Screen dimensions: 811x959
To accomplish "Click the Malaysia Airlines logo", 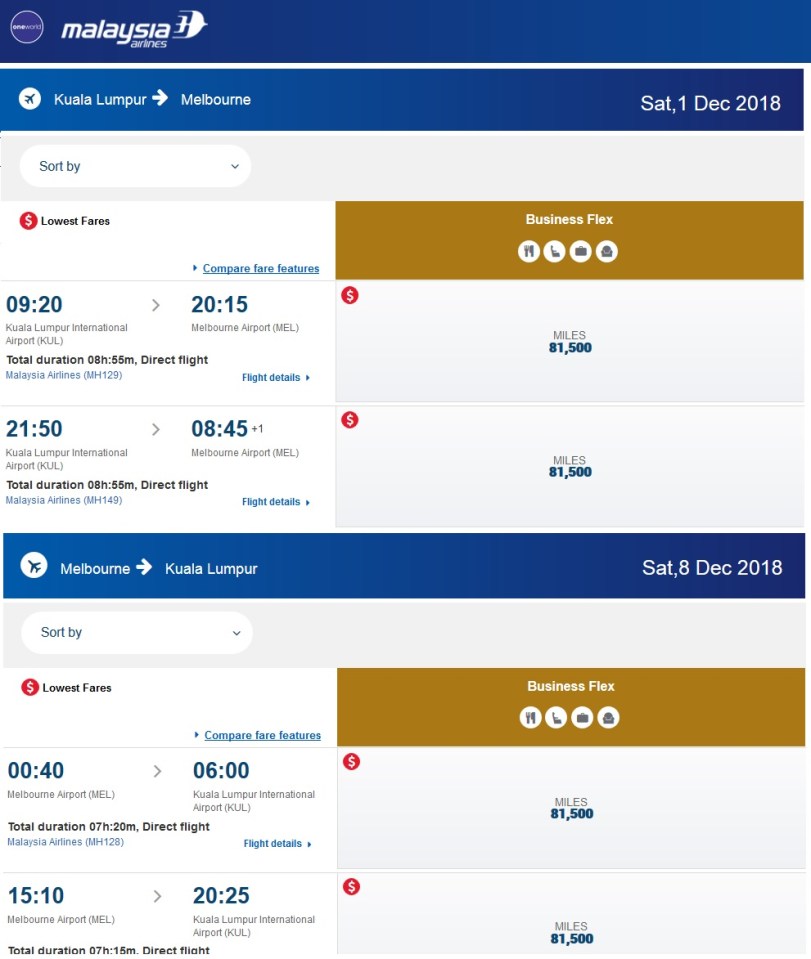I will pos(133,30).
